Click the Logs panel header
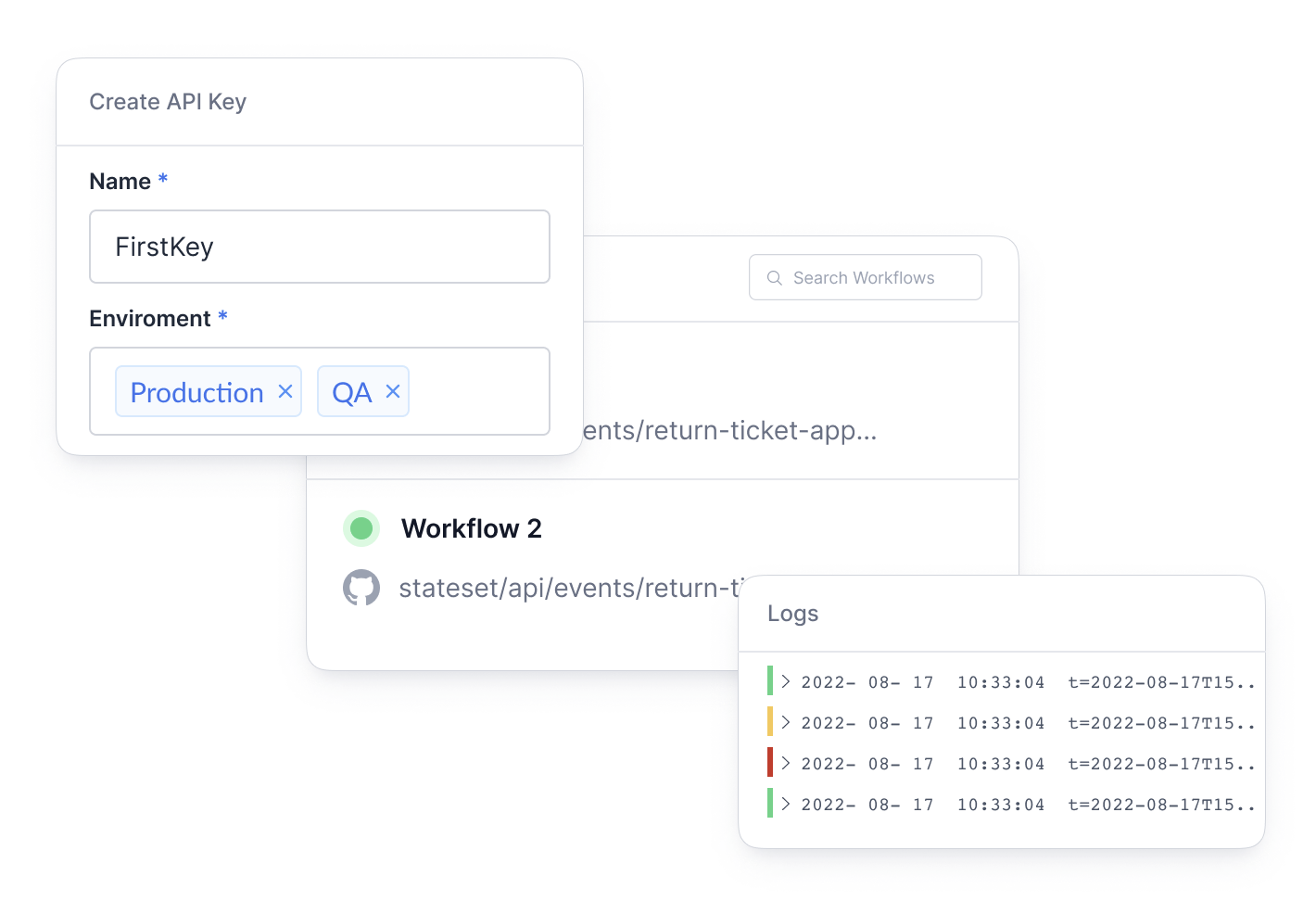The image size is (1316, 914). (x=1002, y=614)
